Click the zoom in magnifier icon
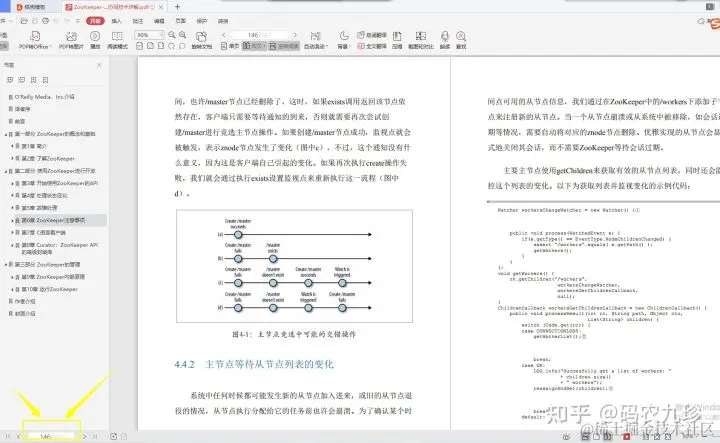The width and height of the screenshot is (720, 443). 183,35
